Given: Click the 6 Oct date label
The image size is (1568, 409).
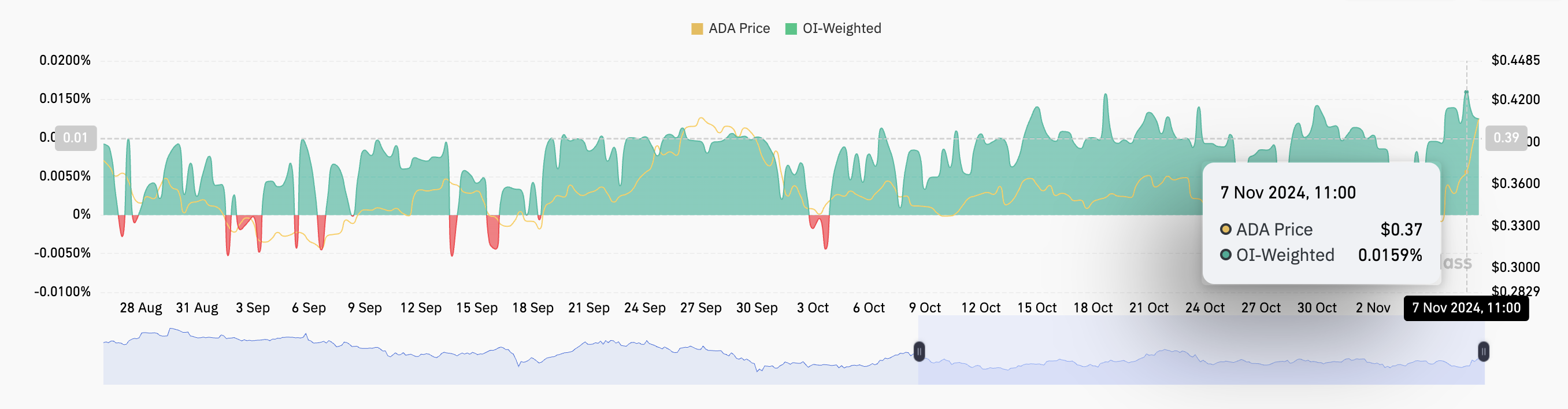Looking at the screenshot, I should (869, 308).
